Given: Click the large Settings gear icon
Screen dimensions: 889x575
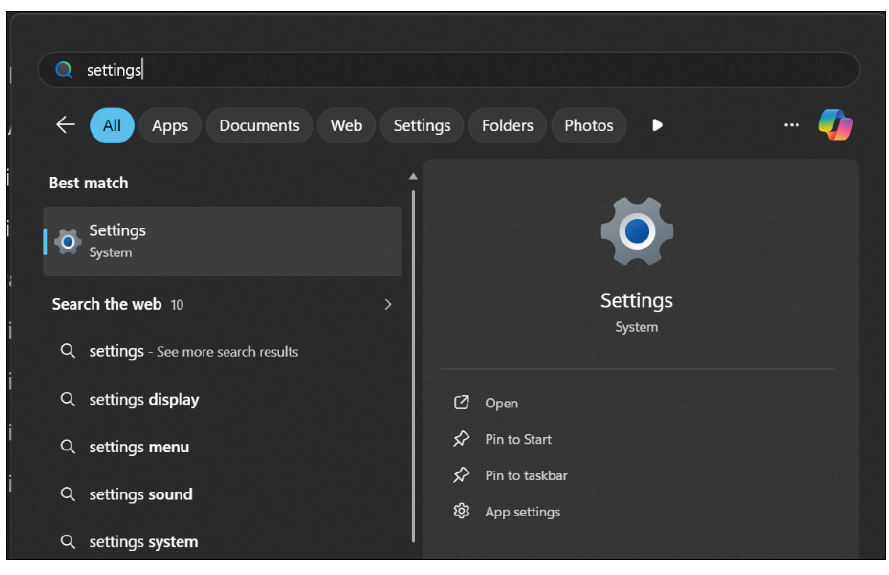Looking at the screenshot, I should tap(636, 232).
